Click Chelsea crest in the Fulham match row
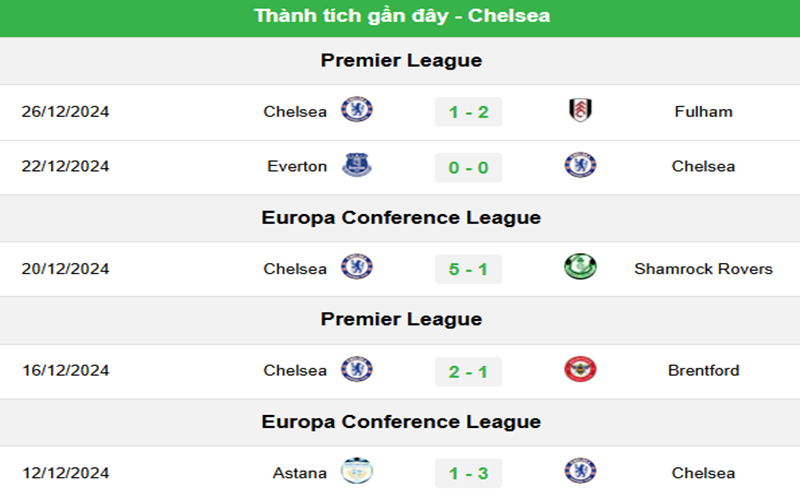The height and width of the screenshot is (500, 800). click(x=357, y=111)
